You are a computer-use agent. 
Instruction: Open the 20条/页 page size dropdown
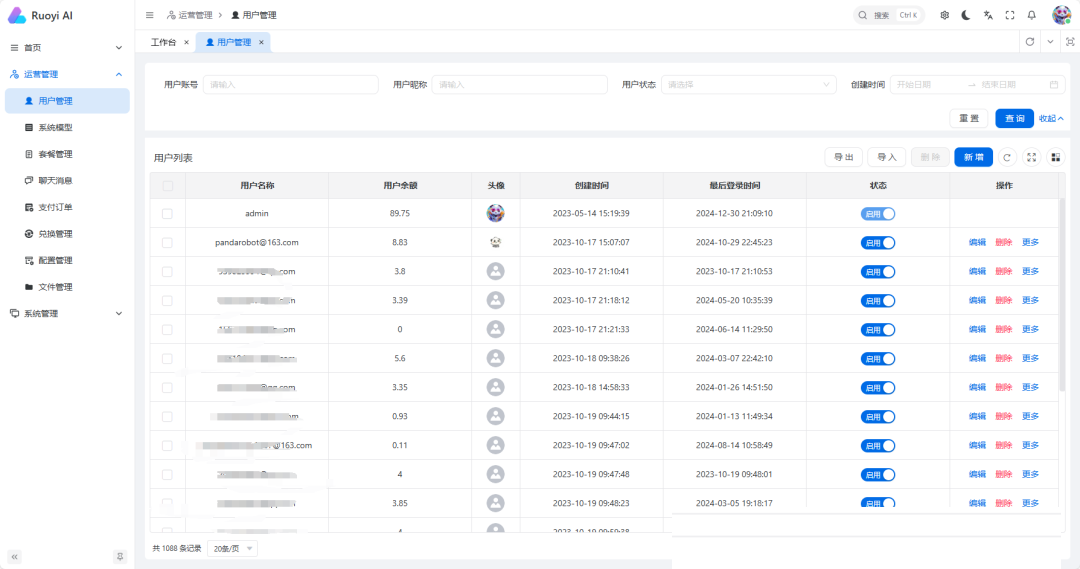point(232,548)
